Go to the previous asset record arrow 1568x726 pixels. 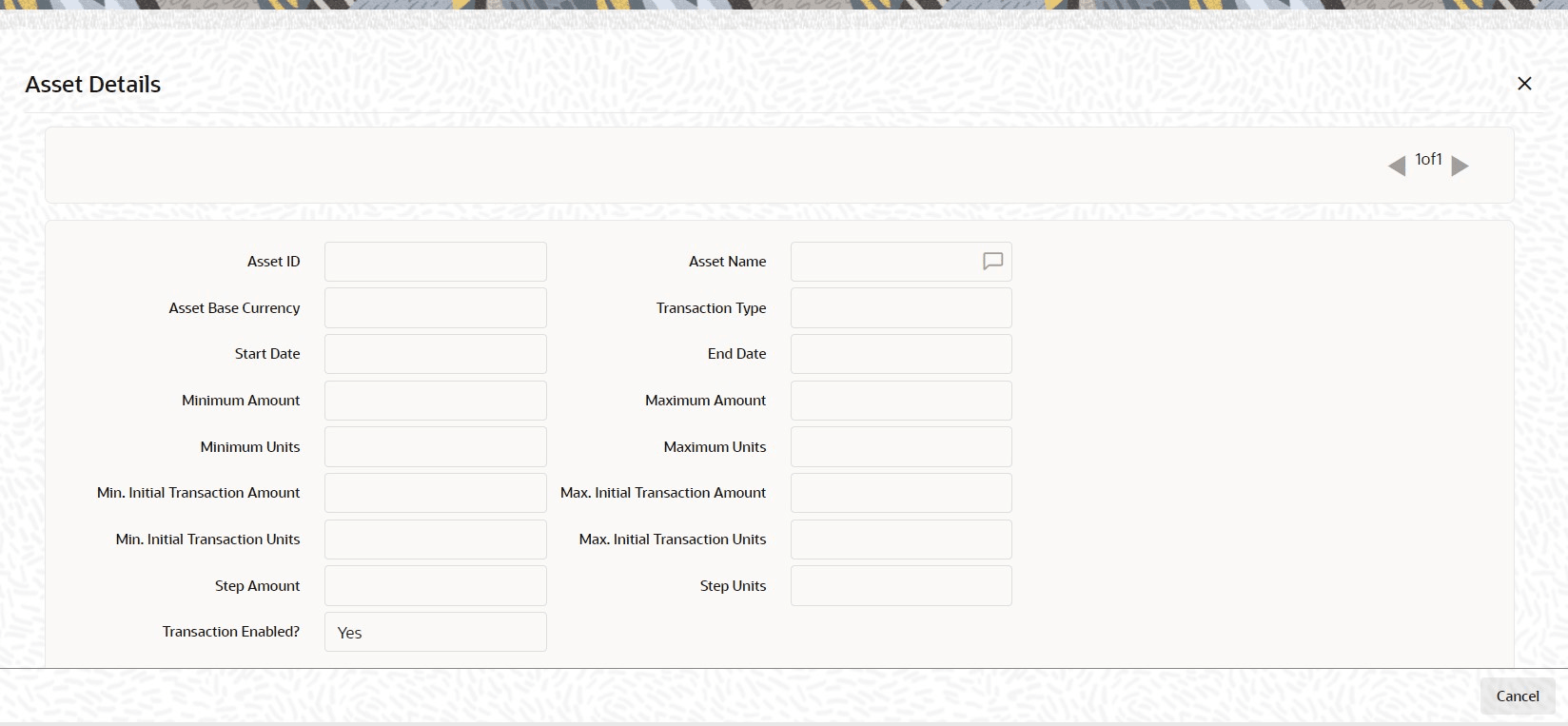point(1397,167)
